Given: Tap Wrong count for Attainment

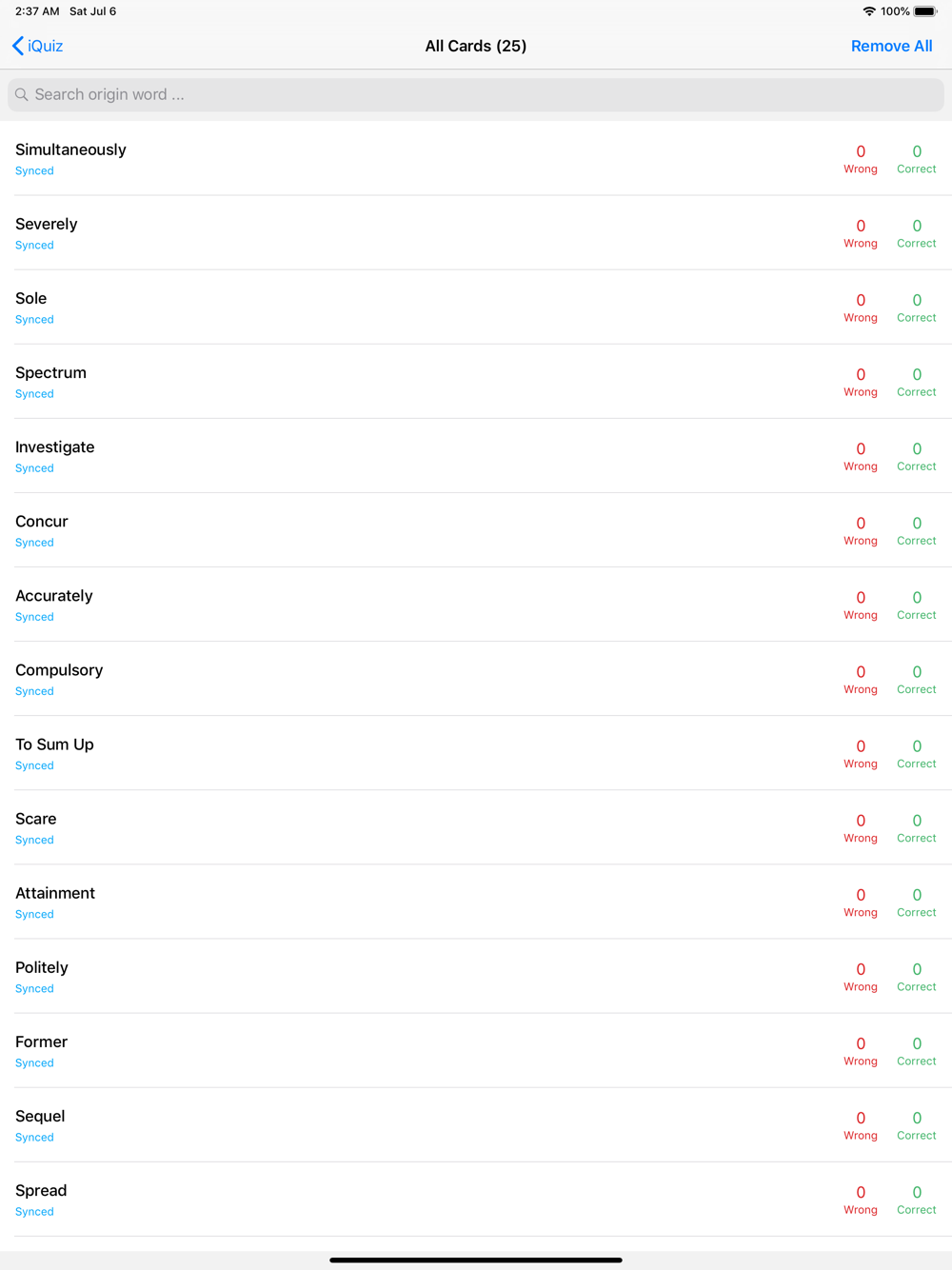Looking at the screenshot, I should pos(861,902).
